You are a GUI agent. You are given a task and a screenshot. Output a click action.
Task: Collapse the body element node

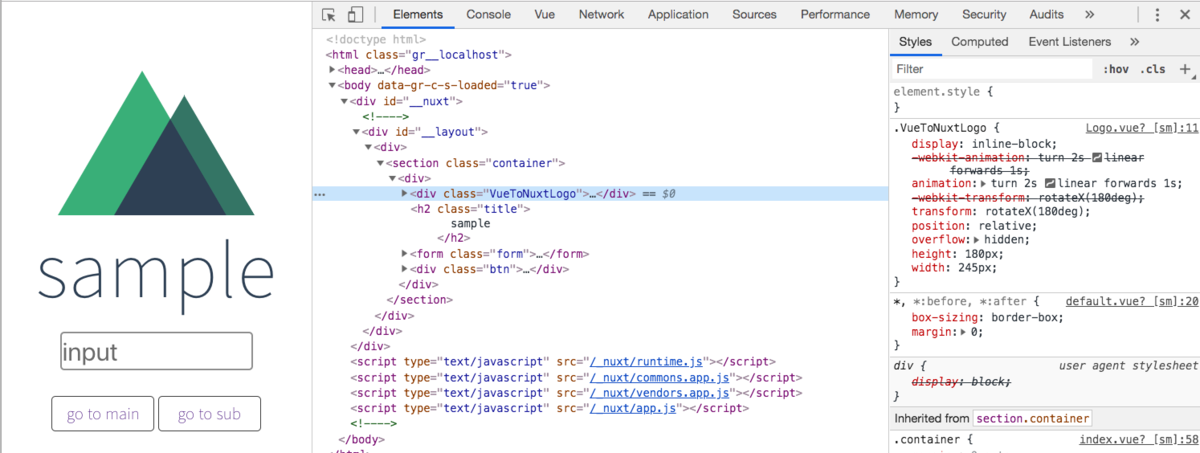(x=333, y=86)
